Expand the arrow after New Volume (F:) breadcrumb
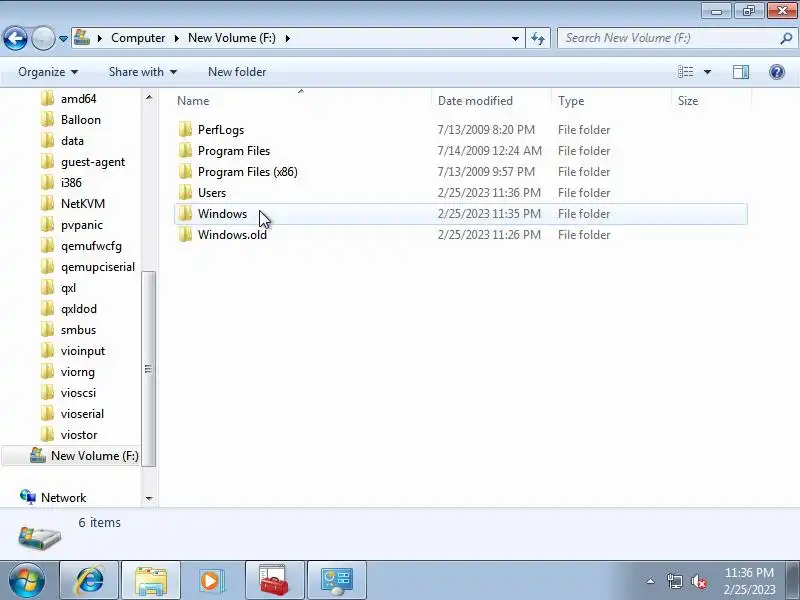Image resolution: width=800 pixels, height=600 pixels. click(288, 38)
